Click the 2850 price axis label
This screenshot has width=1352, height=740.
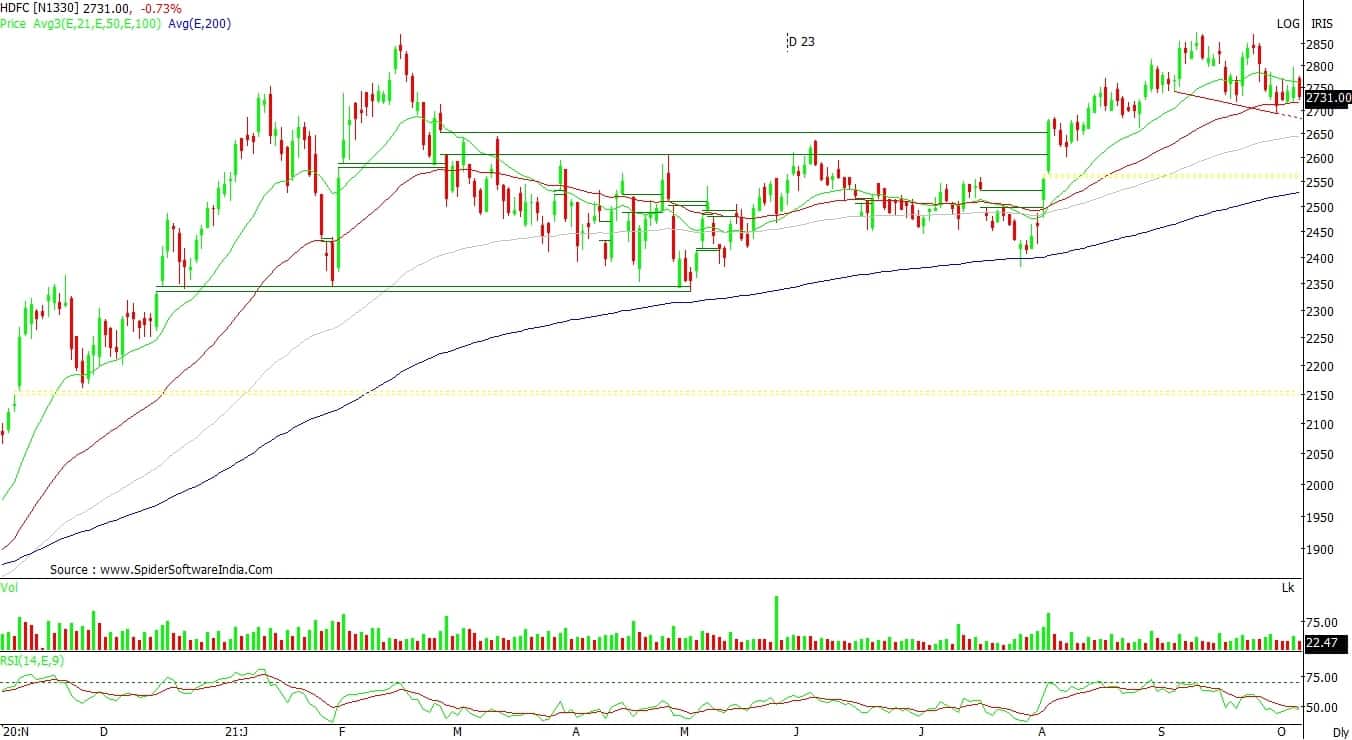[x=1321, y=45]
